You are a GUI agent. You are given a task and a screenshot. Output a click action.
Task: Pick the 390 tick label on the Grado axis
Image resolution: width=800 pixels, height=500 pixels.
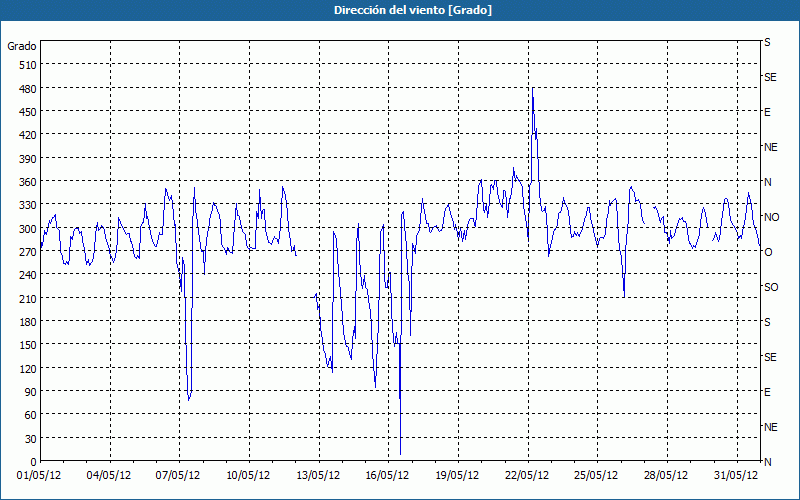tap(28, 159)
